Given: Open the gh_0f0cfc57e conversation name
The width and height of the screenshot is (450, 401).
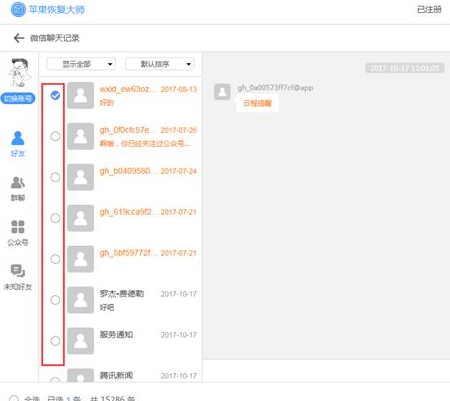Looking at the screenshot, I should click(128, 130).
